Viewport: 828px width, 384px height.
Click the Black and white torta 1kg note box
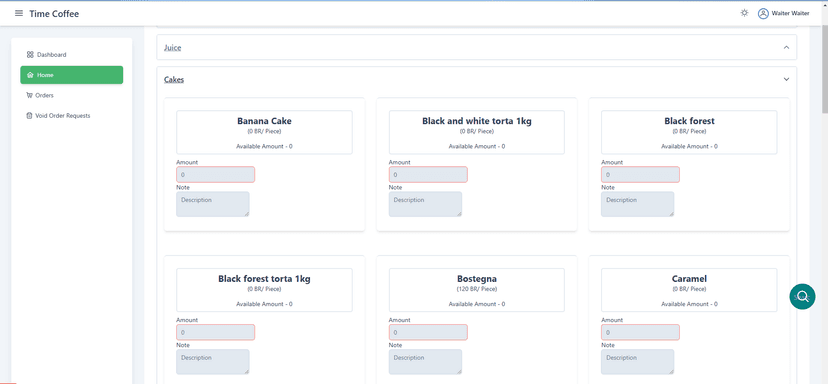(426, 204)
